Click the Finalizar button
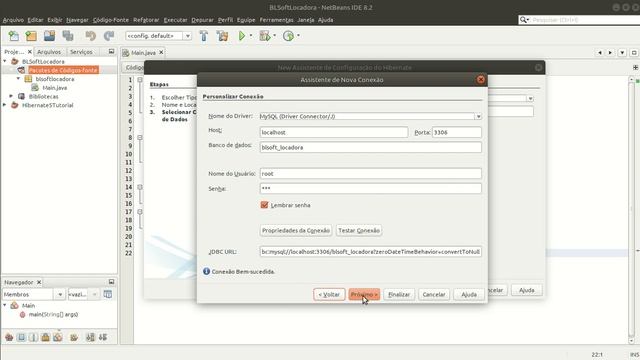The image size is (640, 360). pos(399,294)
